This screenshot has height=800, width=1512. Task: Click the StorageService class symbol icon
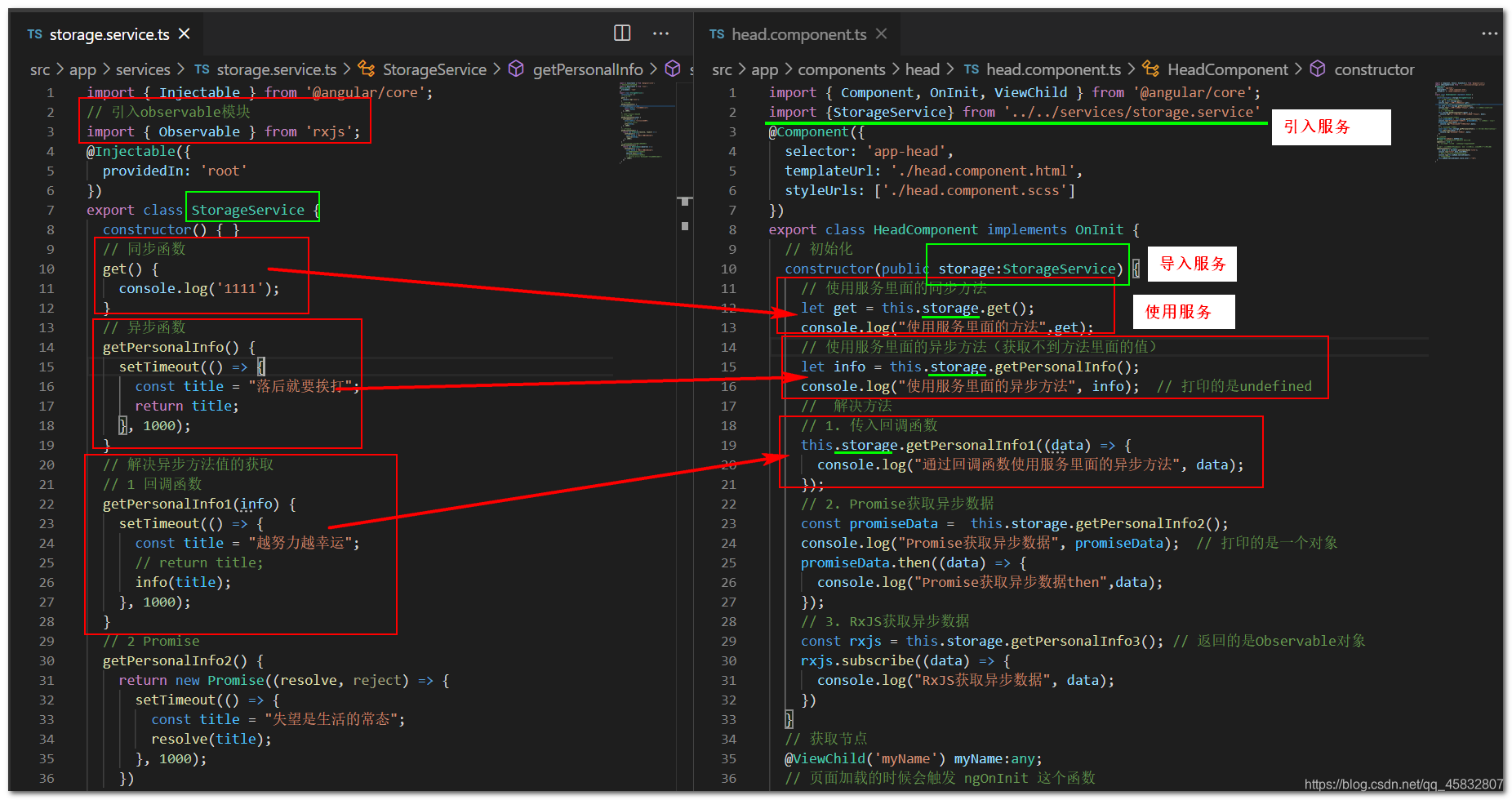point(367,69)
